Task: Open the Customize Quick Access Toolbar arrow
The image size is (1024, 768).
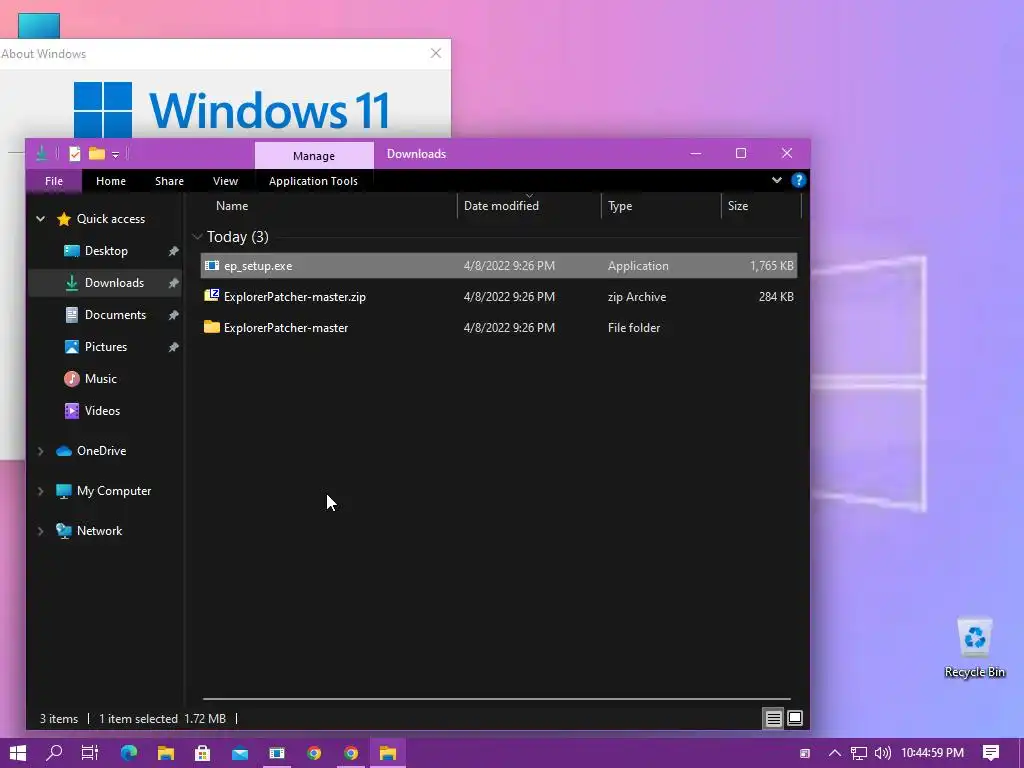Action: click(115, 155)
